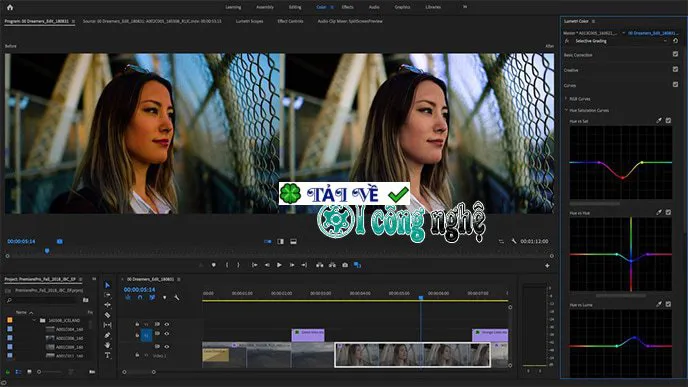Open Selective Grading effect dropdown
The width and height of the screenshot is (688, 387).
[x=665, y=41]
